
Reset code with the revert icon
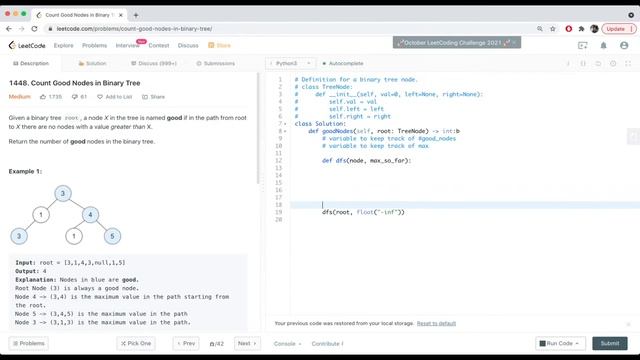click(x=598, y=64)
